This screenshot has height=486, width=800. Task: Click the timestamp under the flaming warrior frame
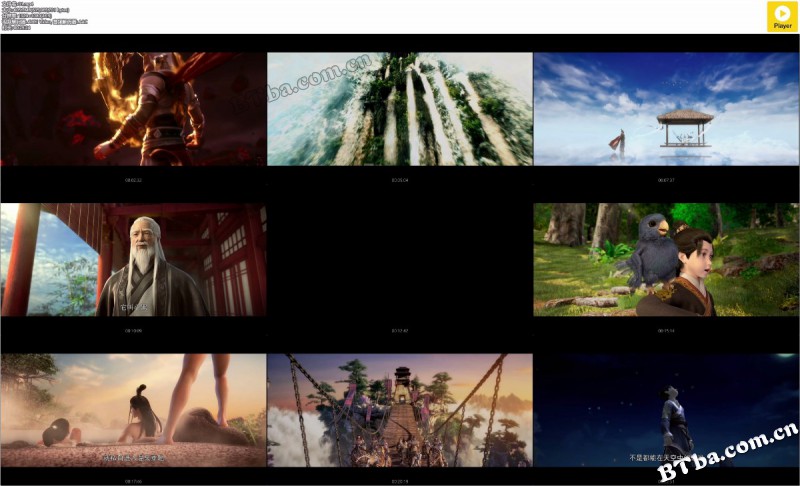(134, 180)
